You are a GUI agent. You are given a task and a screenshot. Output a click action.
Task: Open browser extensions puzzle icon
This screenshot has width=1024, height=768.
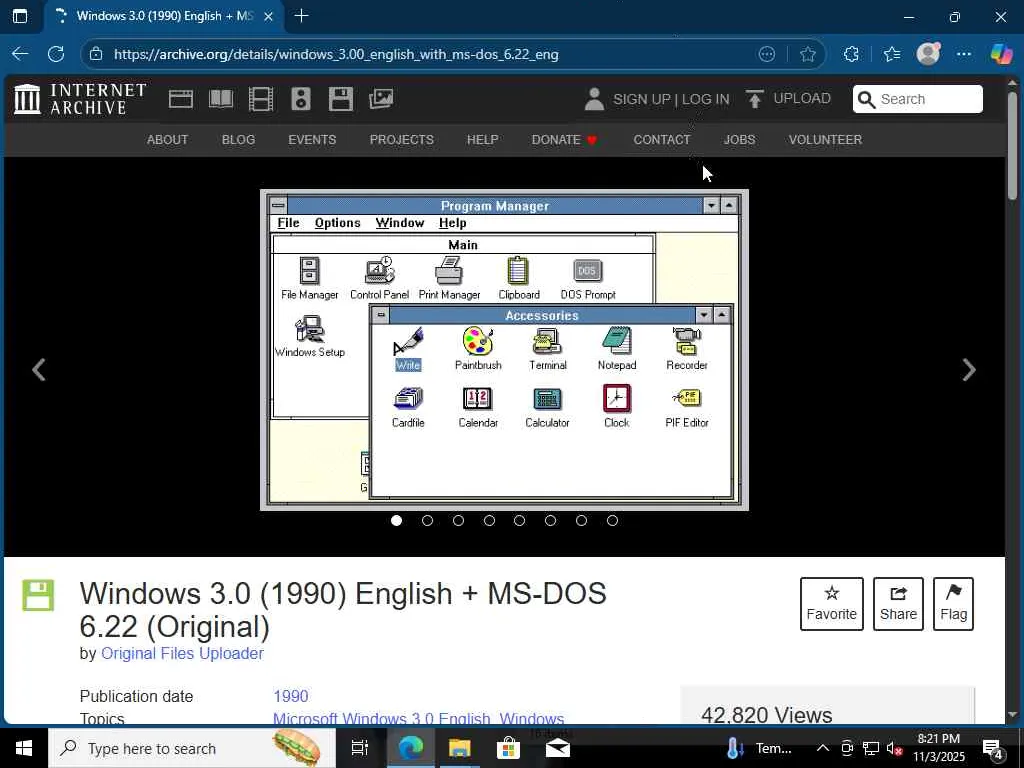tap(852, 54)
